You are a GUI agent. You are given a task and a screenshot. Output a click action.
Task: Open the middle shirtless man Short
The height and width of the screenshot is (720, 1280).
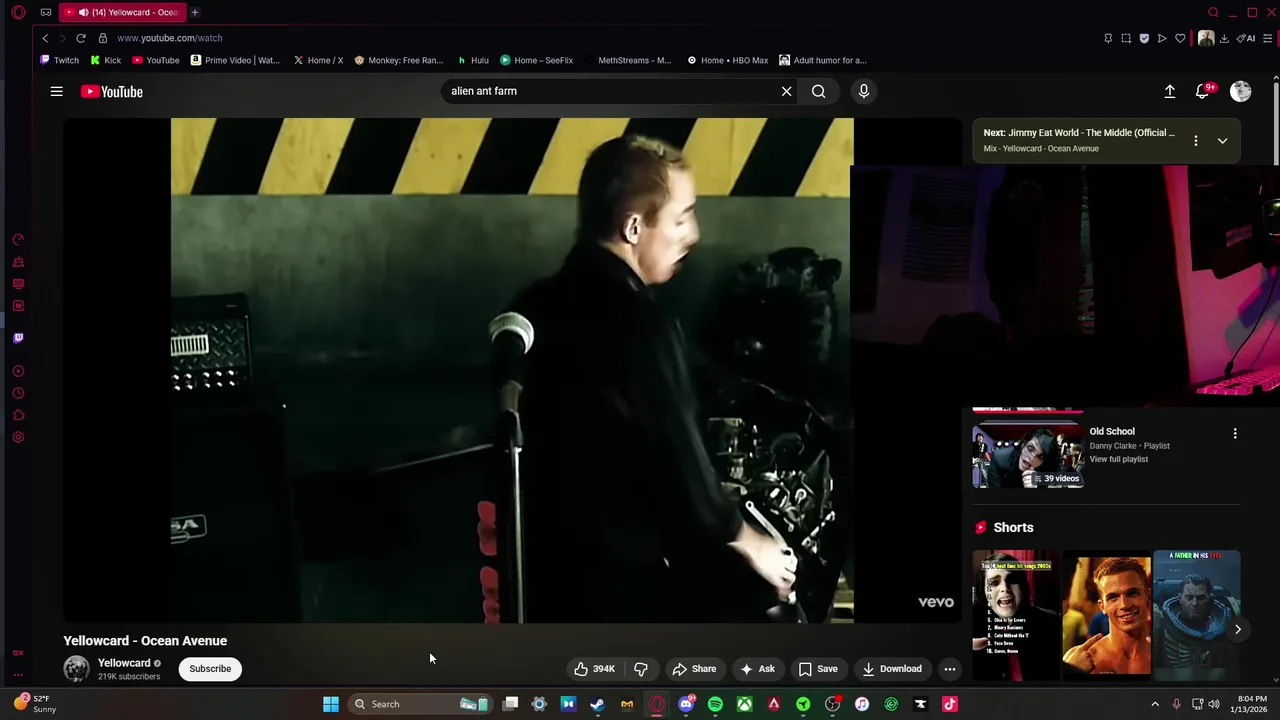(1106, 615)
